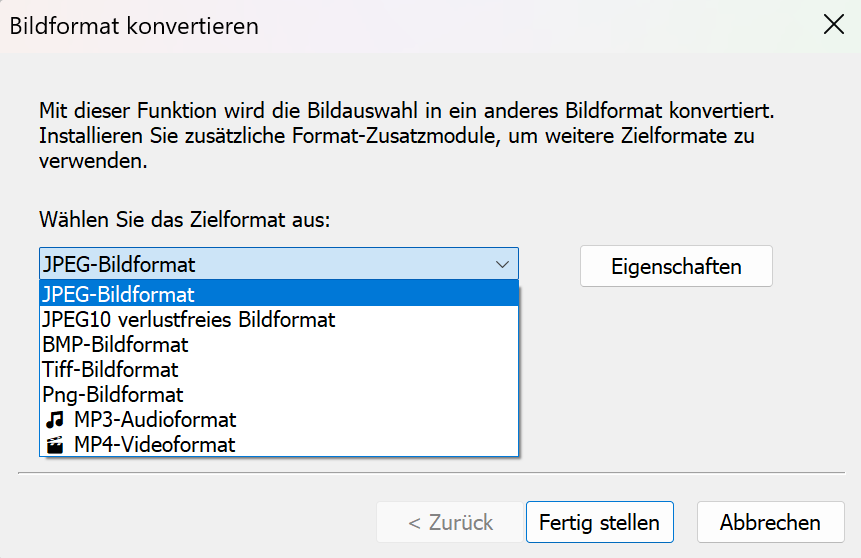Image resolution: width=861 pixels, height=558 pixels.
Task: Choose JPEG10 verlustfreies Bildformat from the list
Action: [189, 320]
